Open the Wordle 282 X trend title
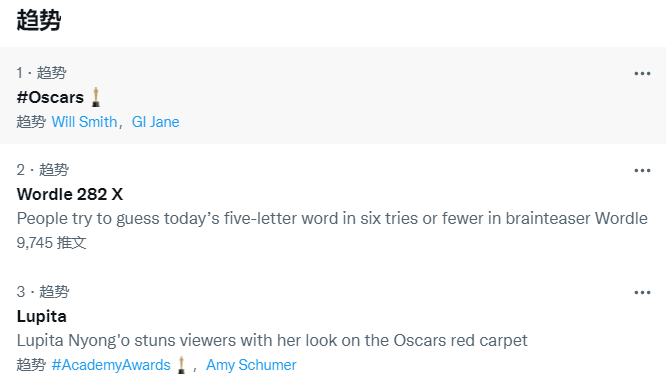 [70, 194]
